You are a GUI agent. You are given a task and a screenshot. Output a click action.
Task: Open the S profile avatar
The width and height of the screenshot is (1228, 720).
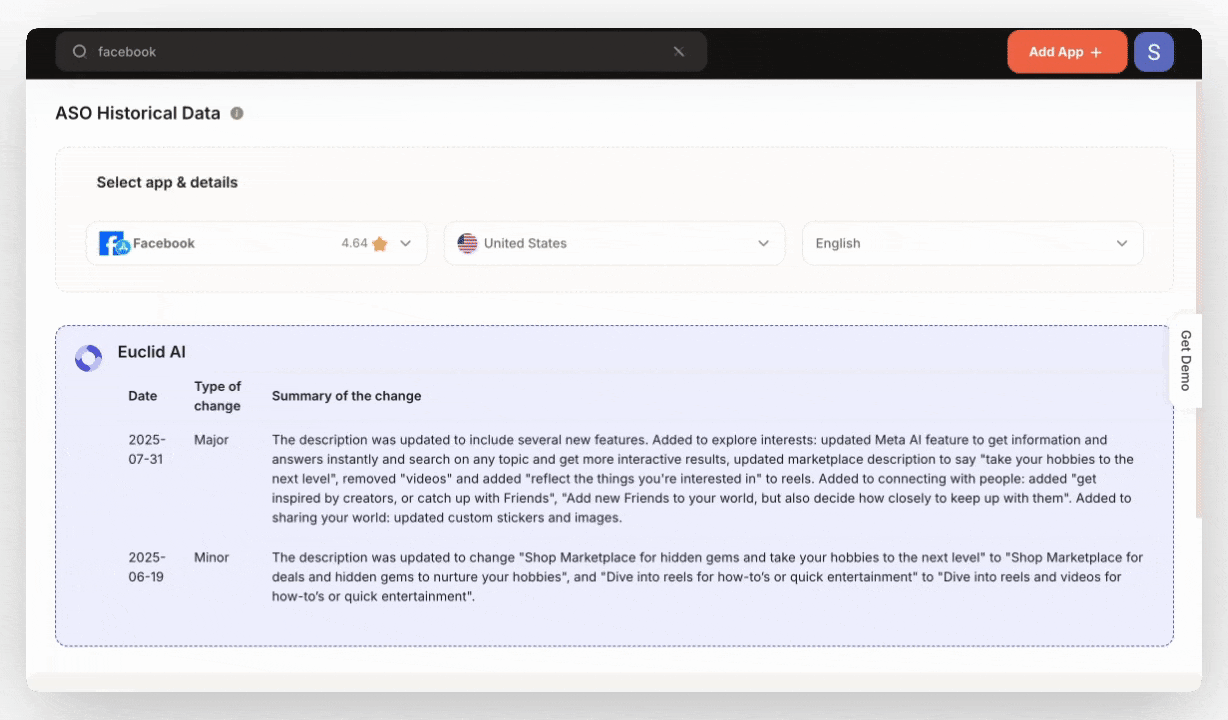click(1154, 51)
